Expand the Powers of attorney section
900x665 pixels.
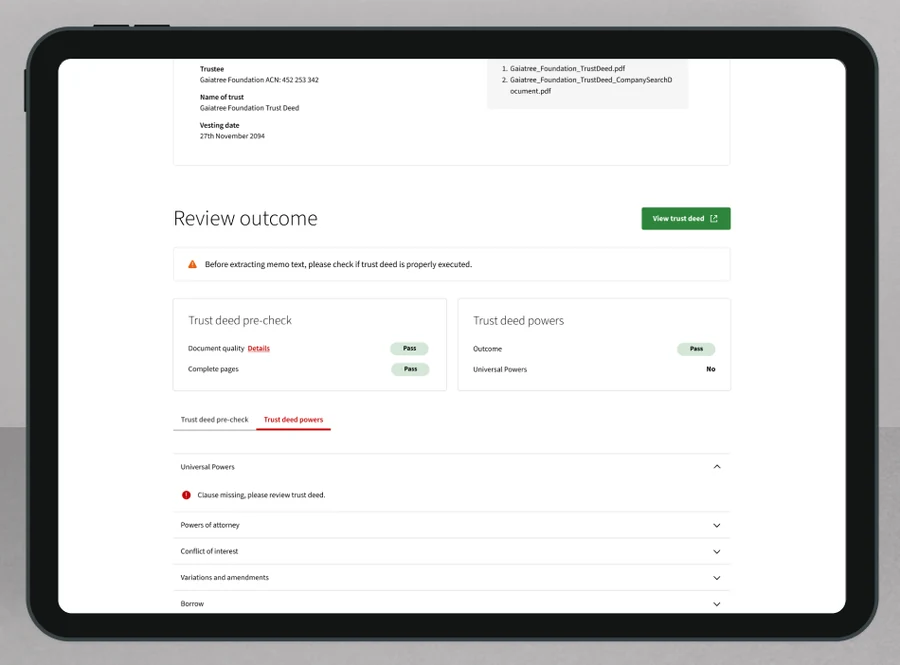coord(451,525)
